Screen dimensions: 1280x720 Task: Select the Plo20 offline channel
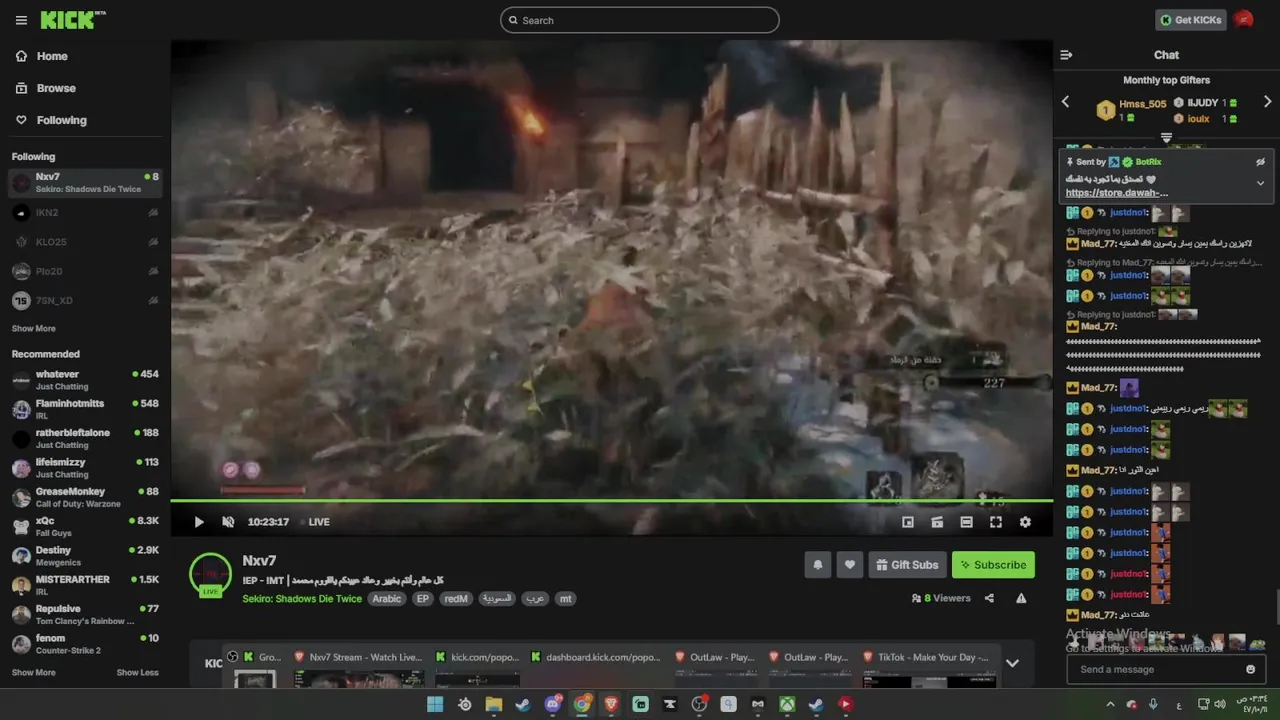85,271
